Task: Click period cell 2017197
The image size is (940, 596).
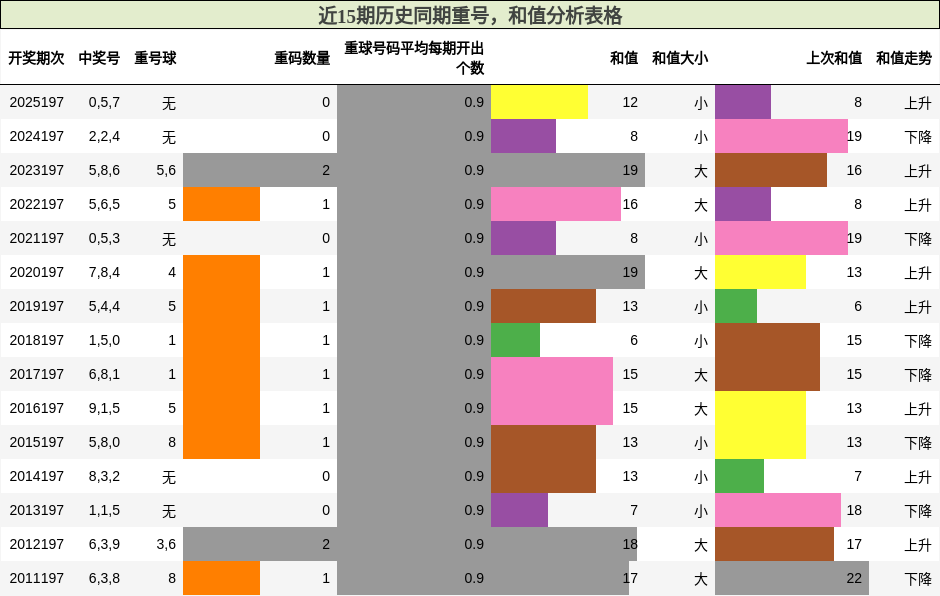Action: pyautogui.click(x=37, y=374)
